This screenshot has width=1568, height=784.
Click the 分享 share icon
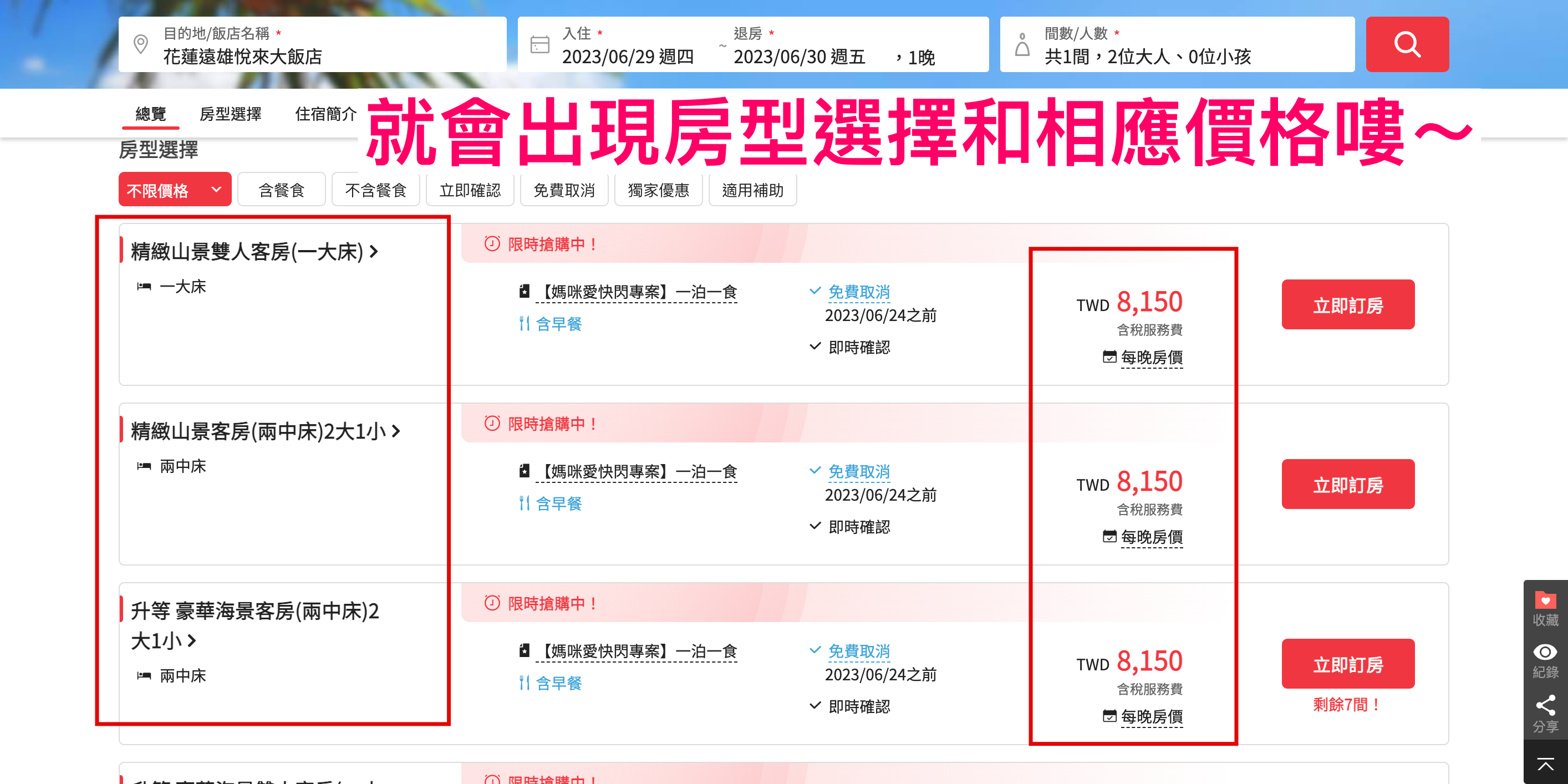[1544, 705]
